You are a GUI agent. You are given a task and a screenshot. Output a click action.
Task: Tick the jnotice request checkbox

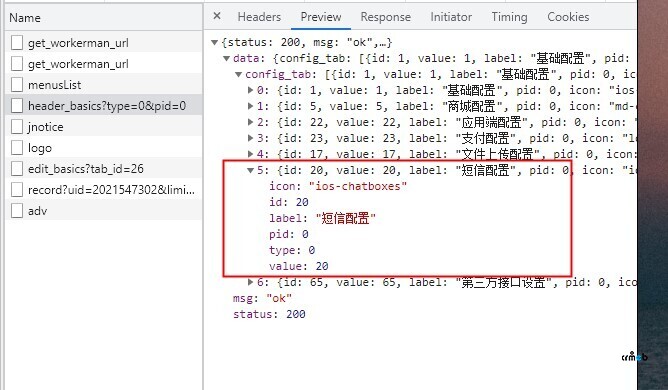click(x=17, y=127)
